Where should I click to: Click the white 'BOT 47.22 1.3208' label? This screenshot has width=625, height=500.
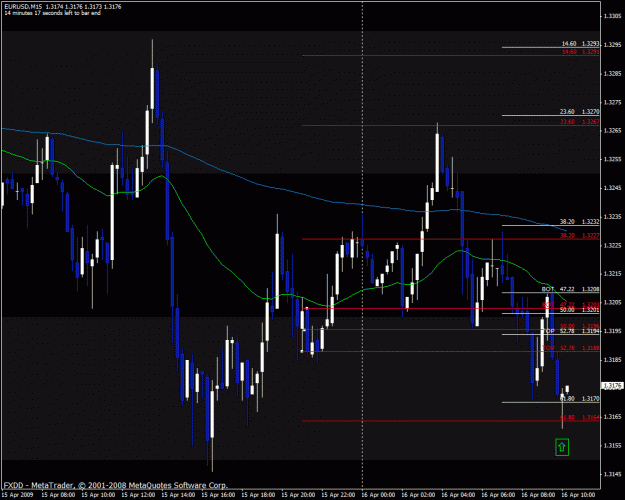coord(570,289)
